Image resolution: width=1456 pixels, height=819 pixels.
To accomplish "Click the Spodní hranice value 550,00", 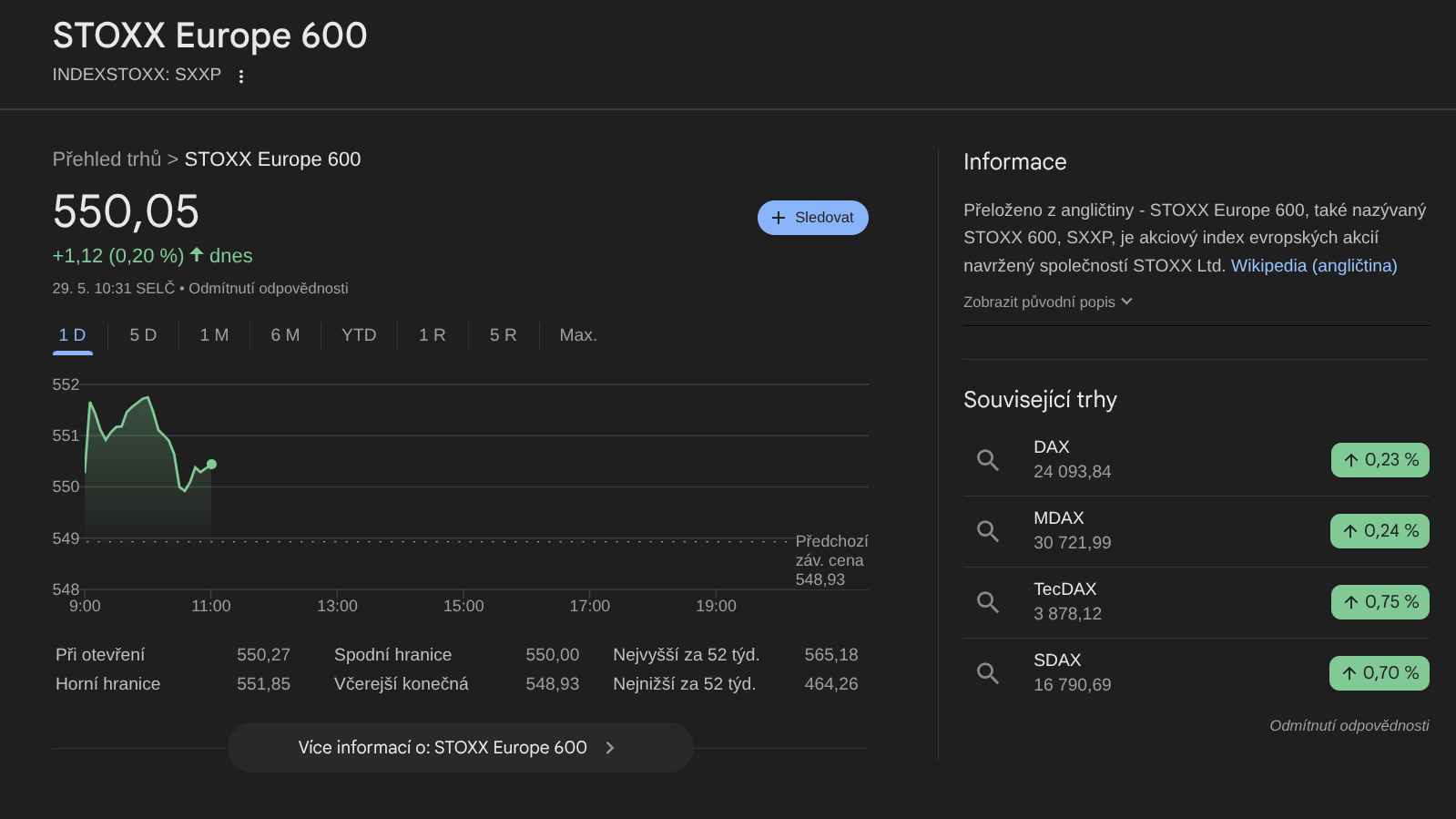I will click(552, 655).
